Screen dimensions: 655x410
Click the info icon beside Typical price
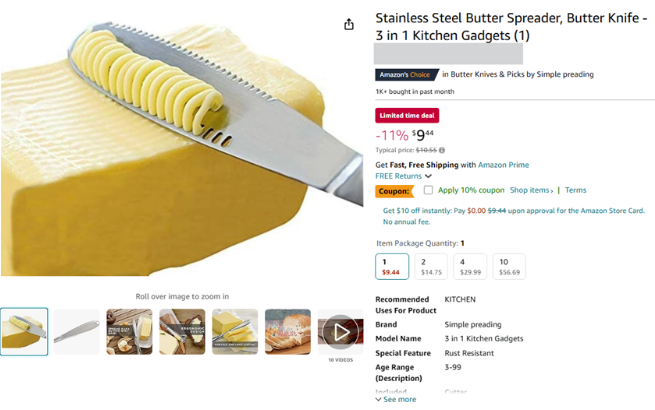[x=442, y=150]
